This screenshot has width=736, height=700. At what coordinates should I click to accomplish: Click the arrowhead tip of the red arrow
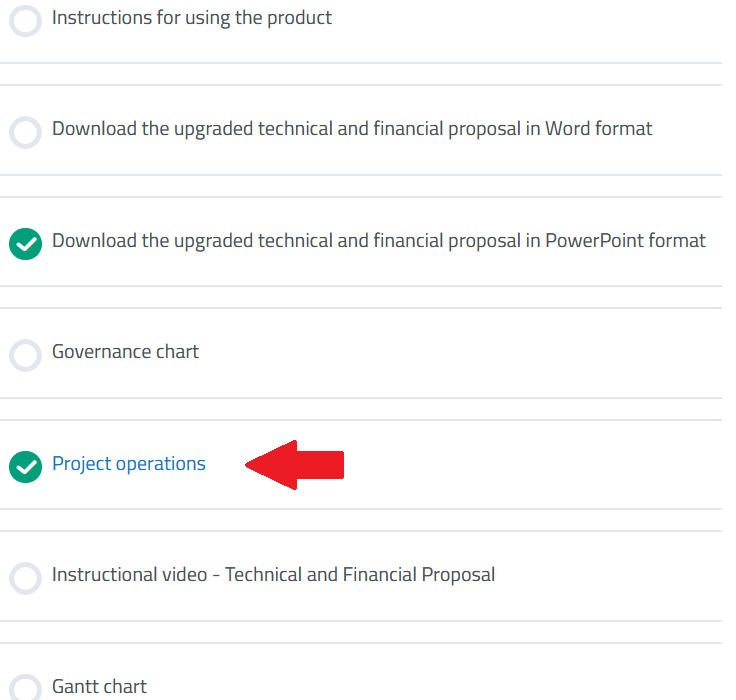[x=251, y=465]
